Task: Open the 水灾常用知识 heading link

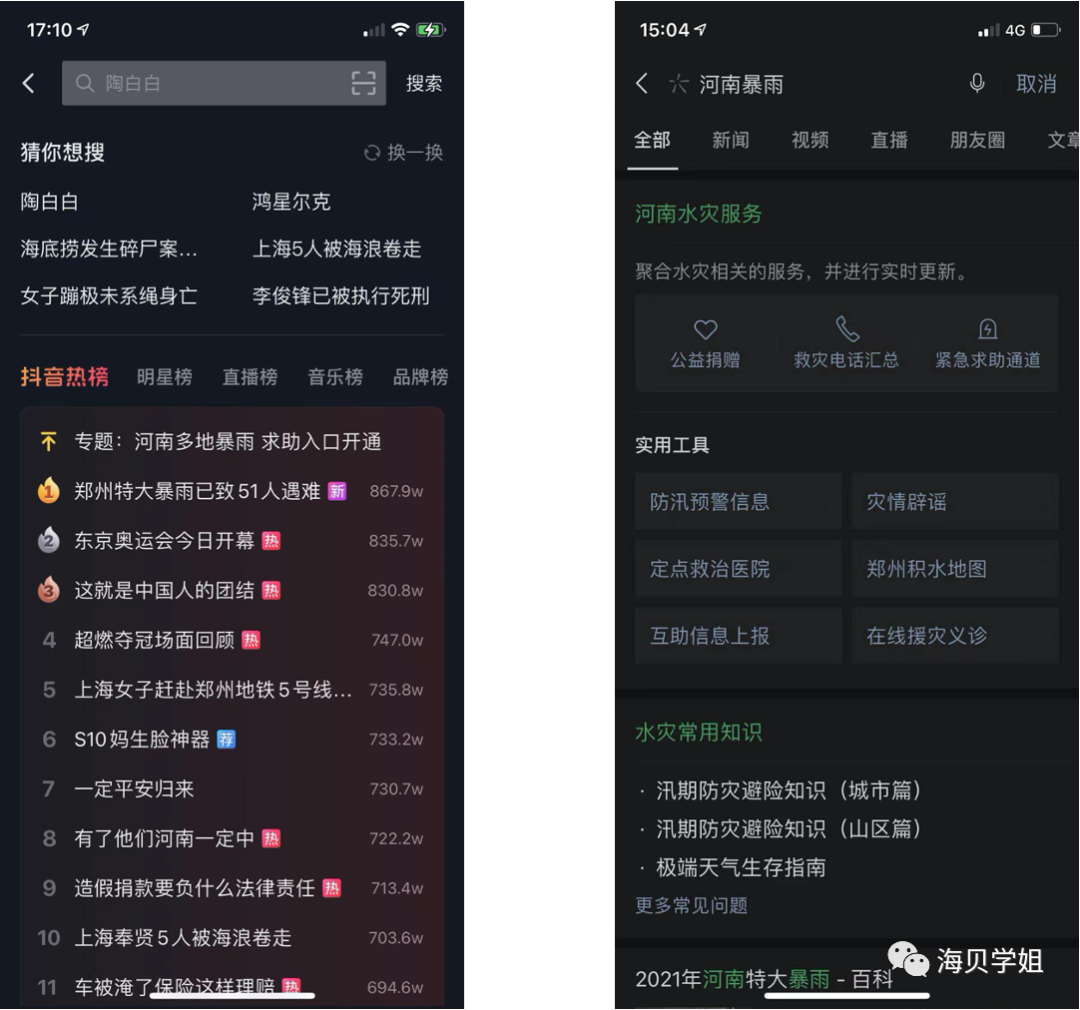Action: (x=698, y=732)
